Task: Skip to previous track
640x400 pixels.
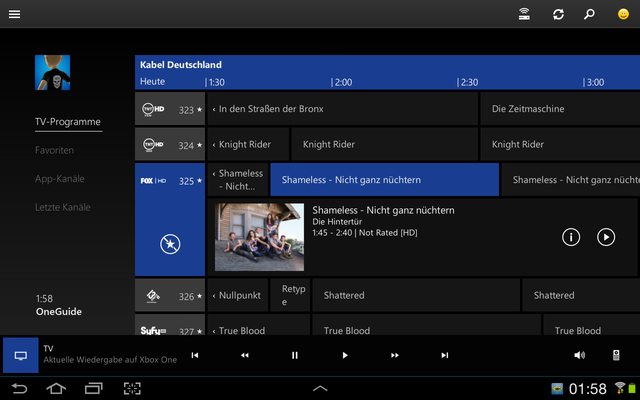Action: 195,355
